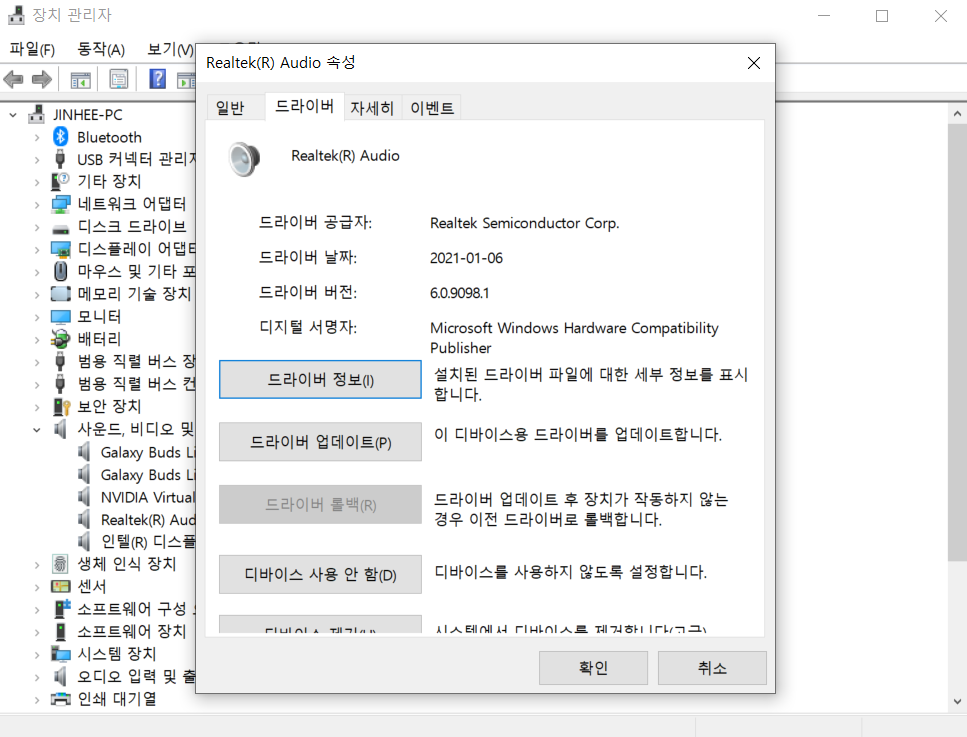967x737 pixels.
Task: Expand the Bluetooth category
Action: coord(36,138)
